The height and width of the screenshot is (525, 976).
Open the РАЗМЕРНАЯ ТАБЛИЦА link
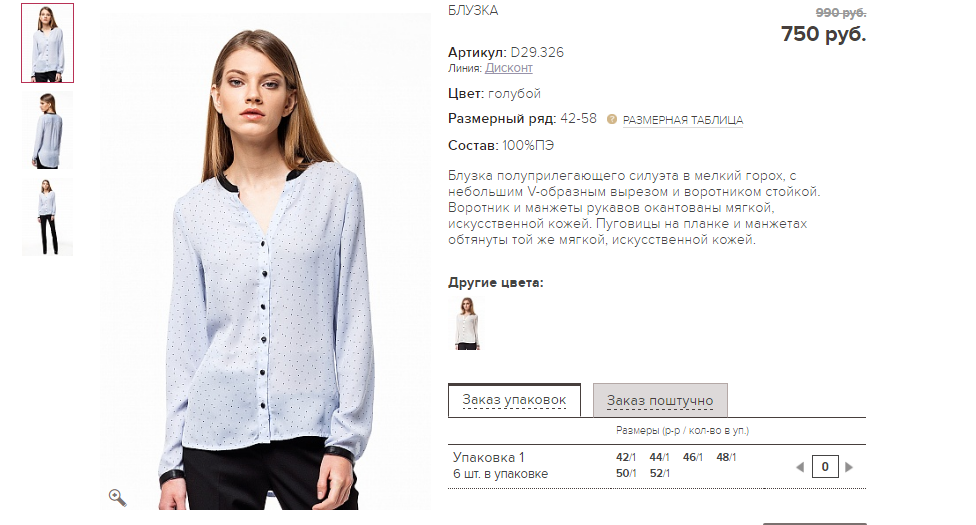(x=683, y=120)
